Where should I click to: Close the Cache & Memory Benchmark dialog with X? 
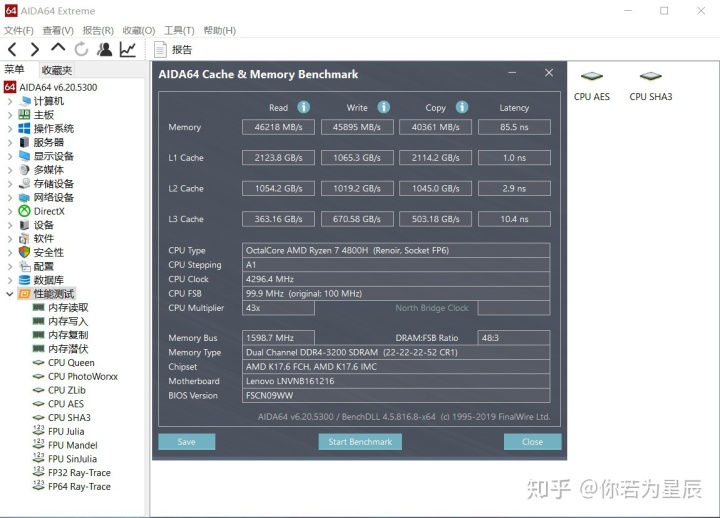549,73
